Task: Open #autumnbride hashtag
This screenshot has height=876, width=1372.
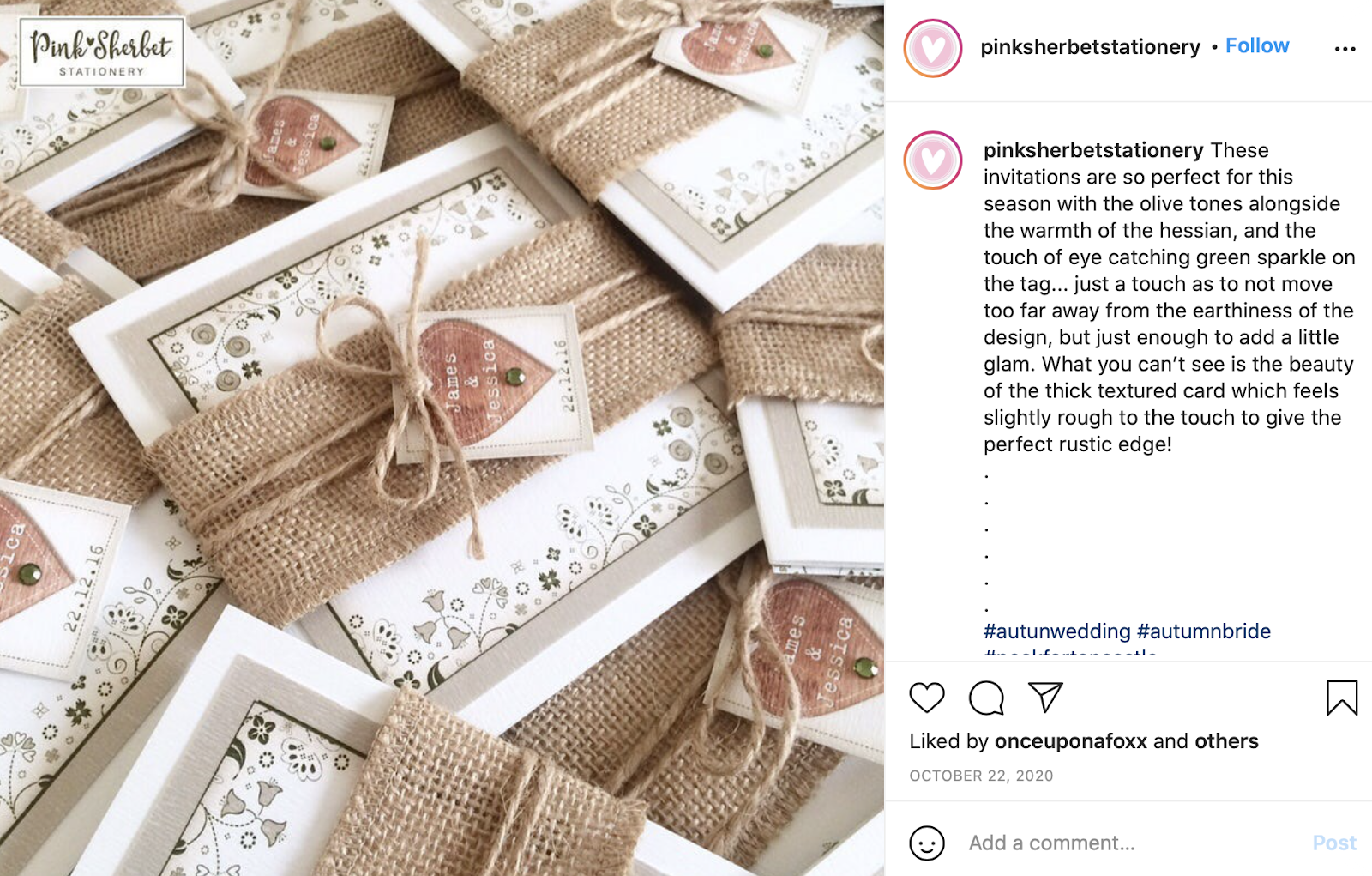Action: (1204, 631)
